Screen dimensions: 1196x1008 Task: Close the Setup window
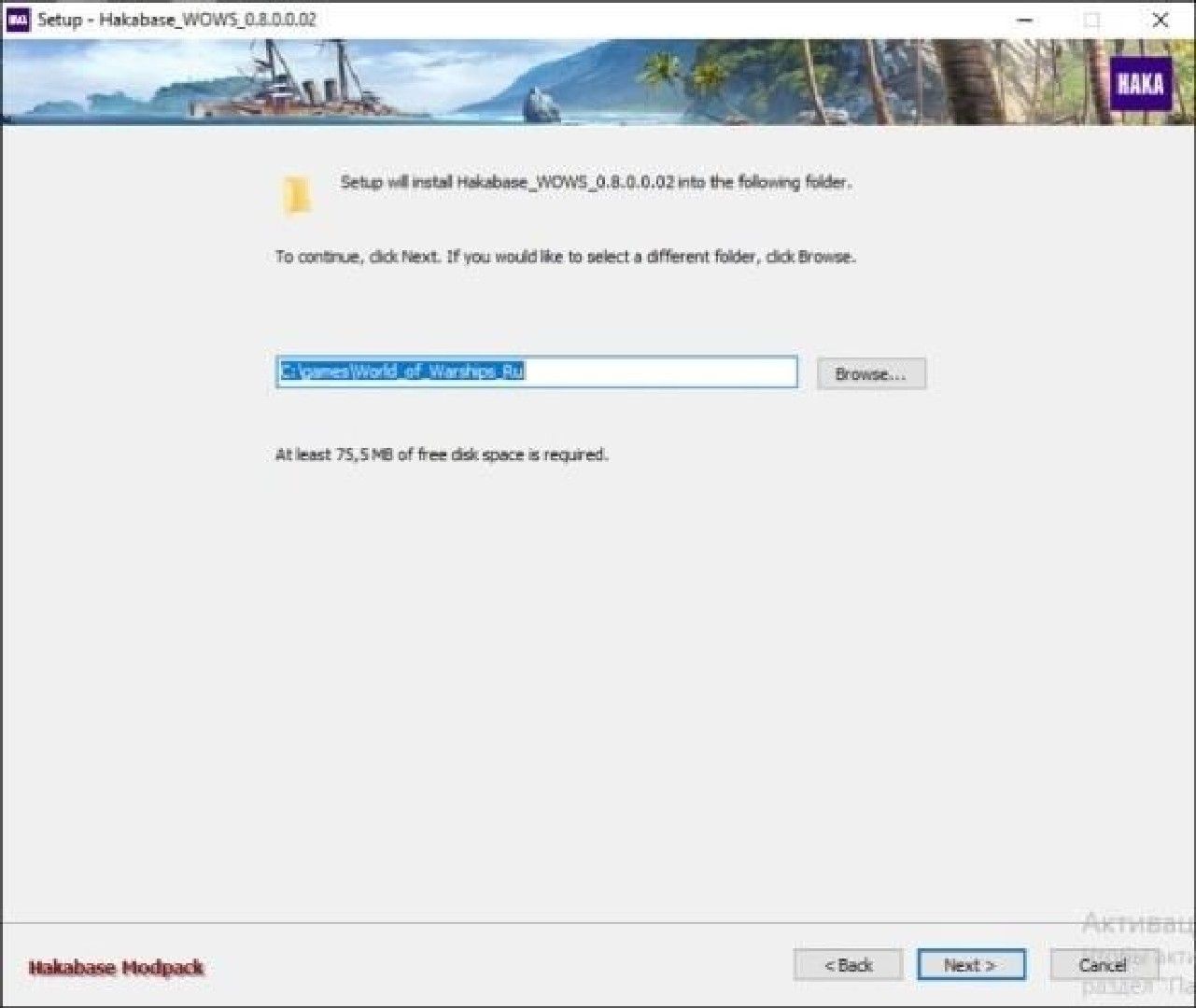click(1161, 20)
